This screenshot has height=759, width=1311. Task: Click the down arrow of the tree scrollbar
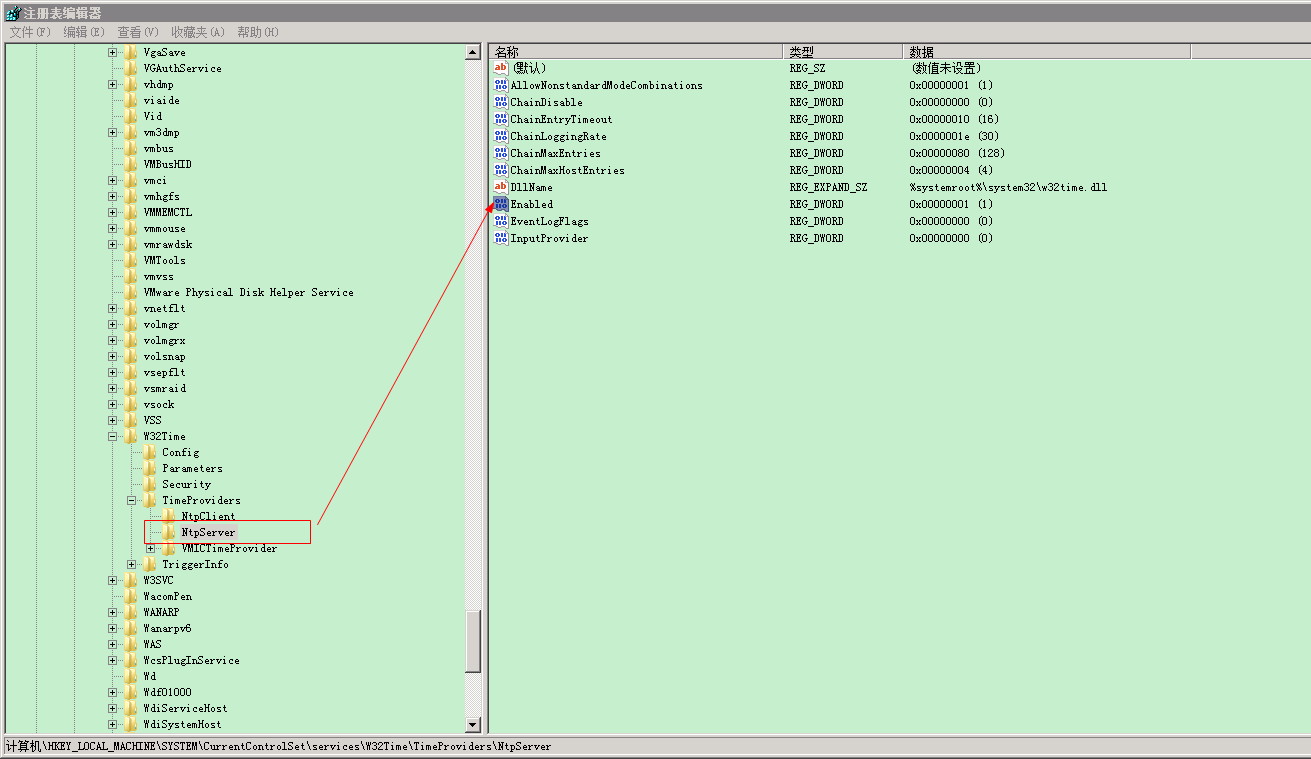(x=471, y=724)
